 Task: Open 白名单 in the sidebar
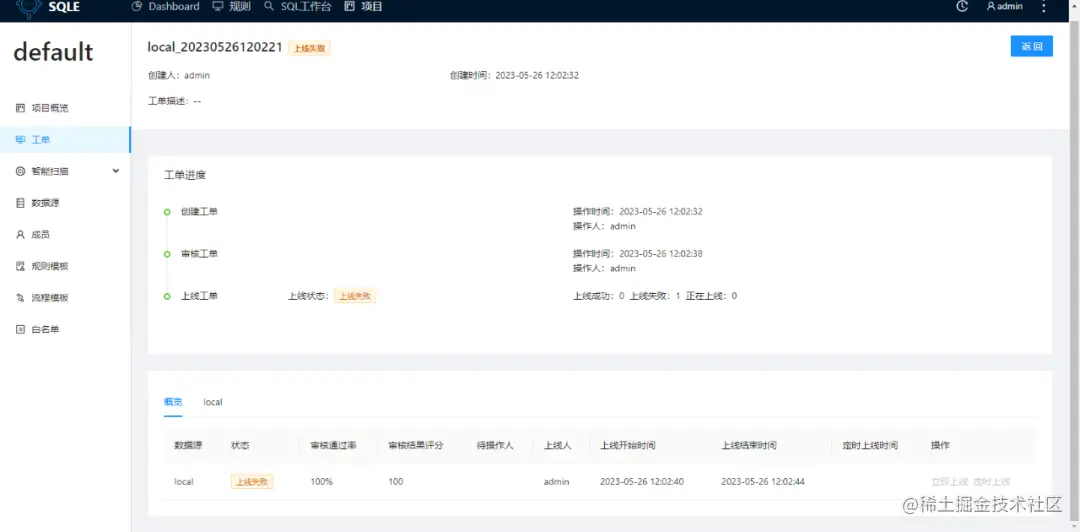(65, 329)
